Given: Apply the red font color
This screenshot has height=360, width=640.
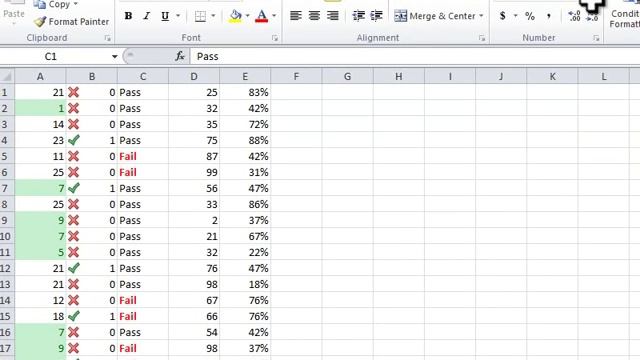Looking at the screenshot, I should click(262, 16).
